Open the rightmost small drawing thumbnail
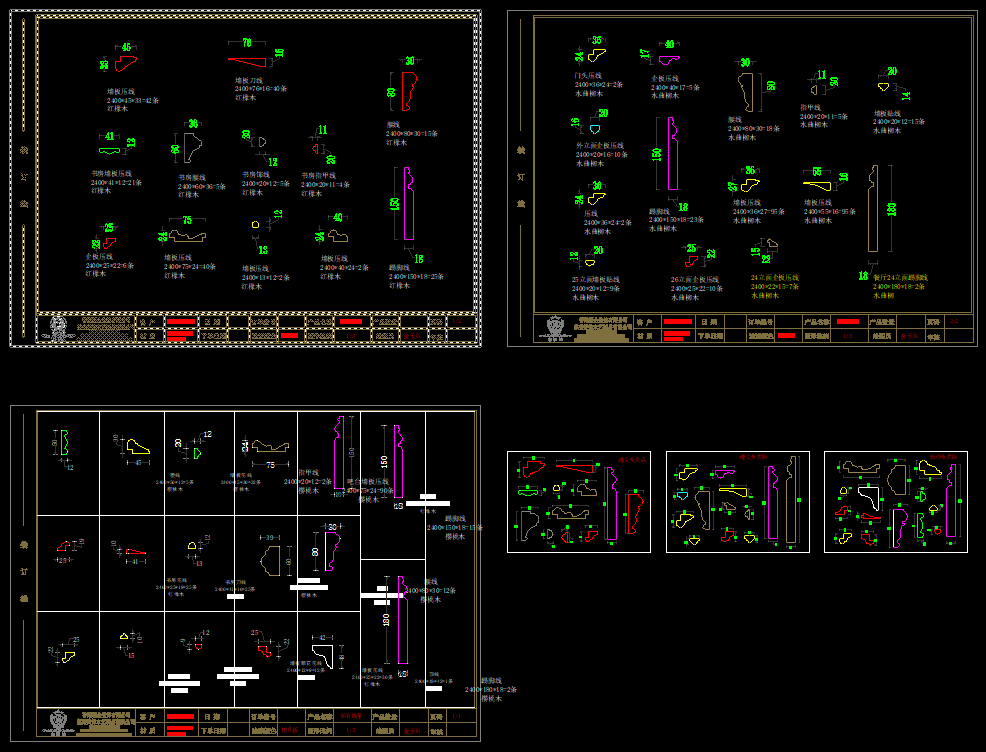The image size is (986, 752). pos(896,501)
